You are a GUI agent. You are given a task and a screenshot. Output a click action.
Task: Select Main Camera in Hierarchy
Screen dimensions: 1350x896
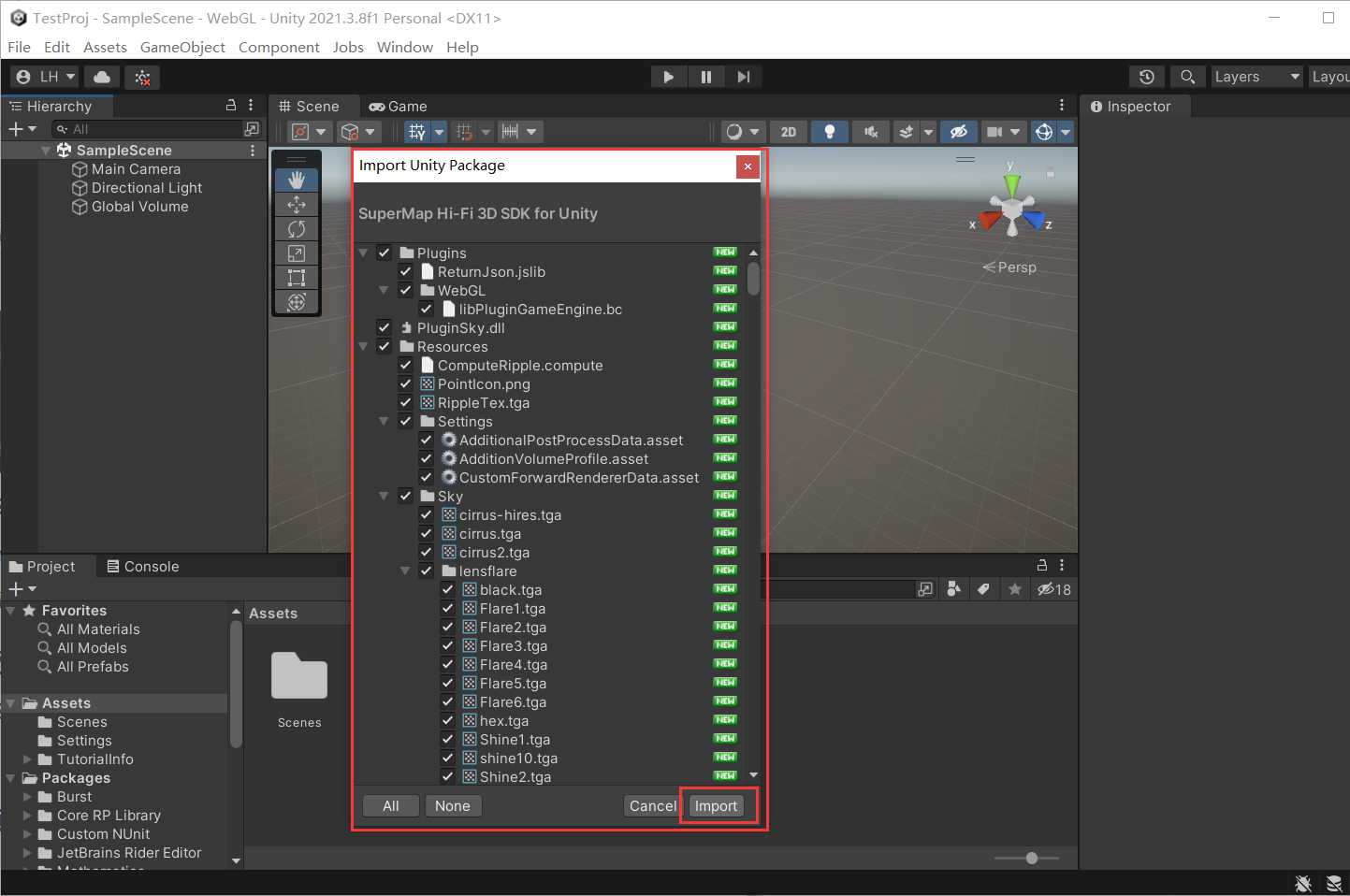136,169
